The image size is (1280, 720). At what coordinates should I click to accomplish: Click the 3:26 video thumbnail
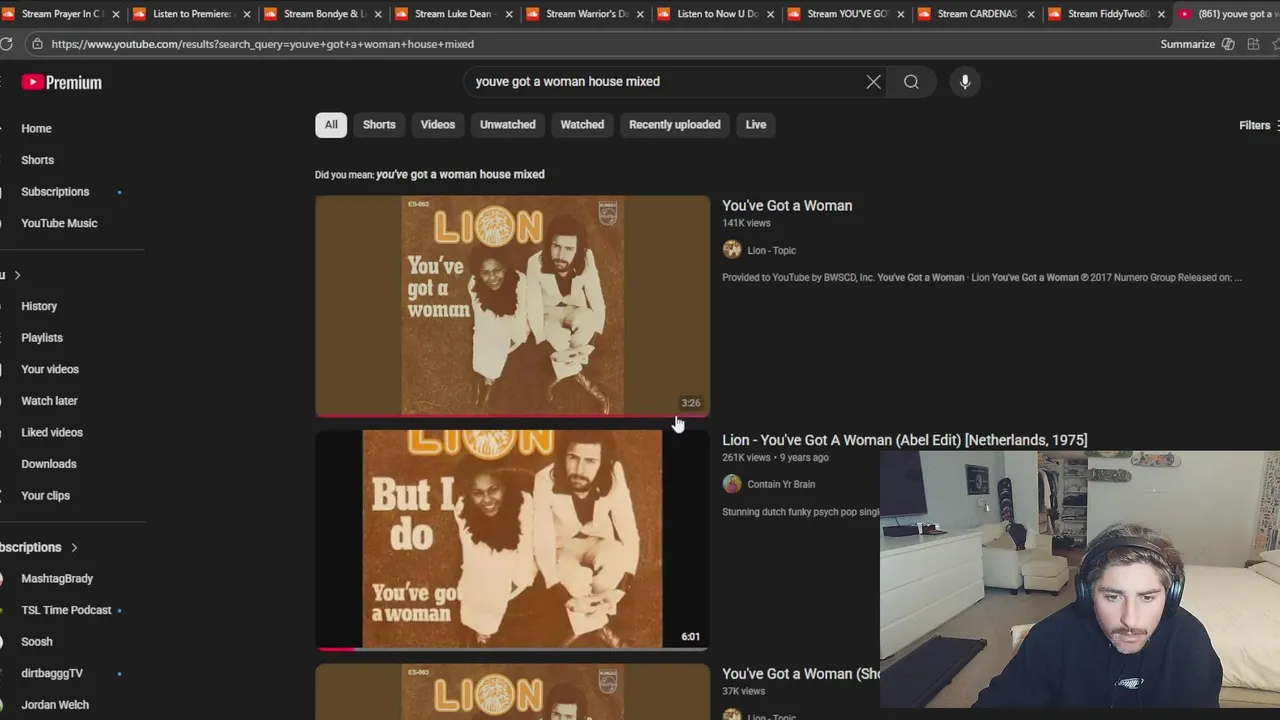(512, 305)
